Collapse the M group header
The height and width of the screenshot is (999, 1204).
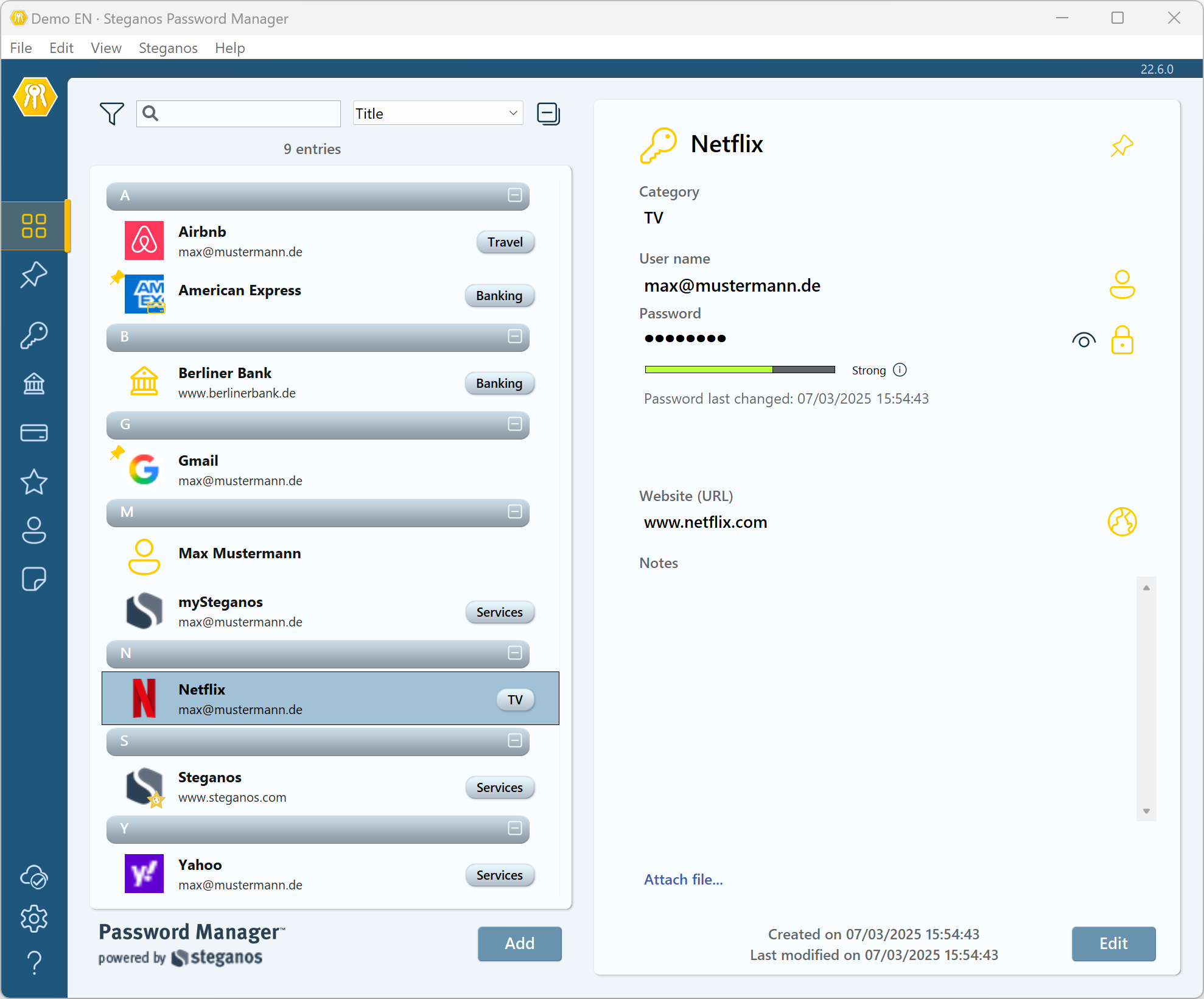tap(515, 512)
